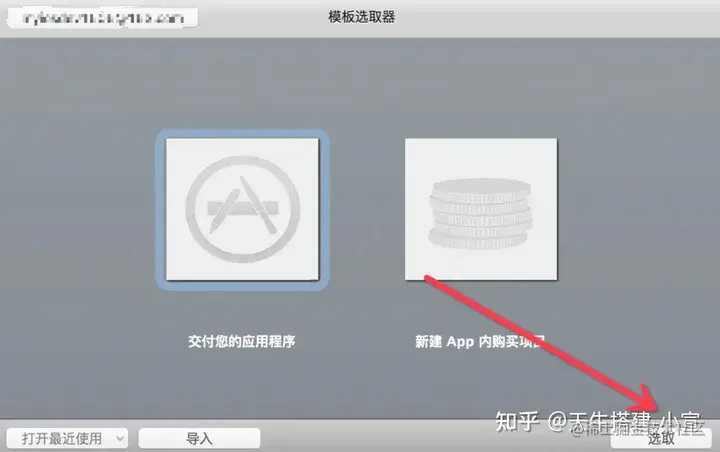Select the App Store delivery template icon
Screen dimensions: 720x452
[x=242, y=209]
